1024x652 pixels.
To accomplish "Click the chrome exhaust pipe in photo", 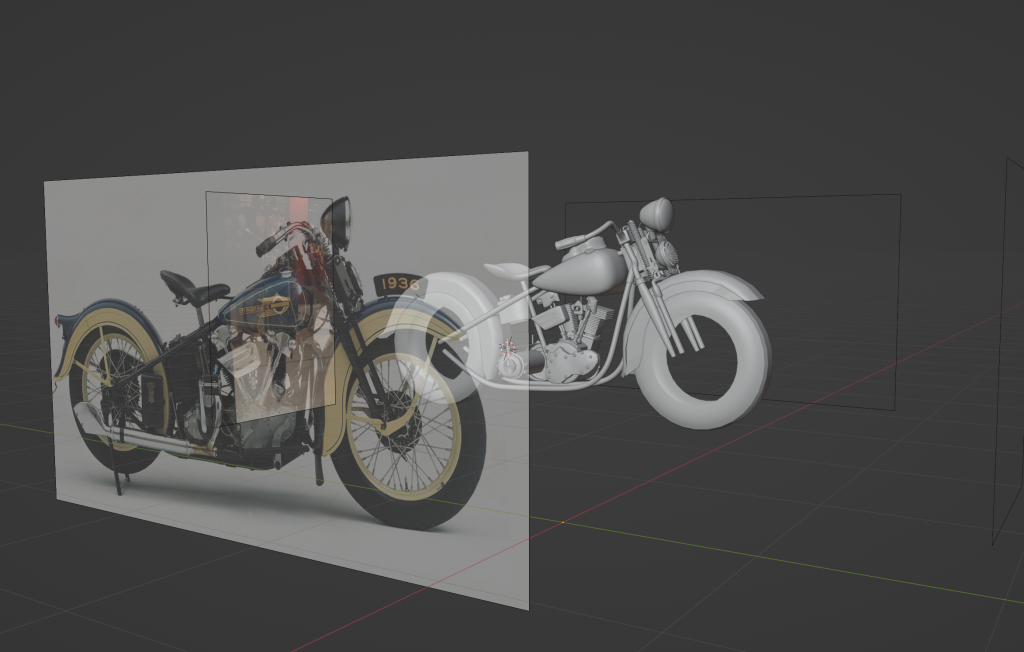I will 140,436.
